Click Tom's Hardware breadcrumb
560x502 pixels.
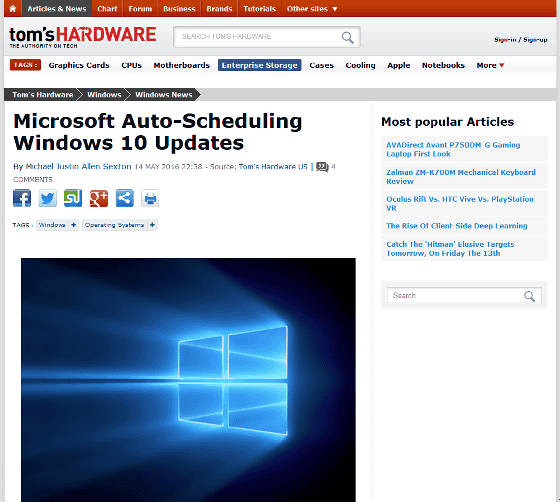[42, 95]
